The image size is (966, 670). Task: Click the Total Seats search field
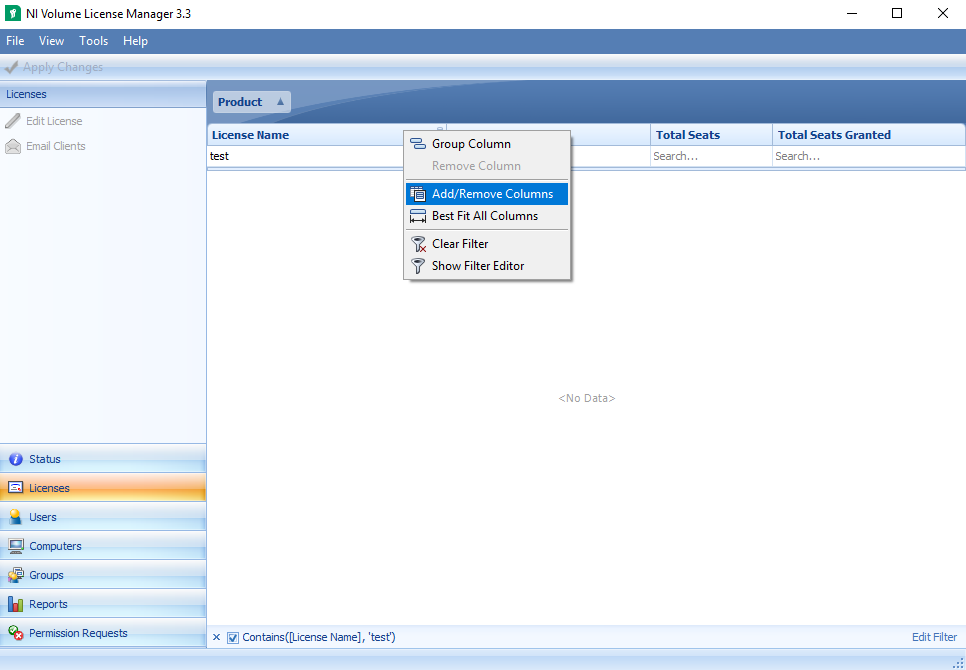pos(710,157)
